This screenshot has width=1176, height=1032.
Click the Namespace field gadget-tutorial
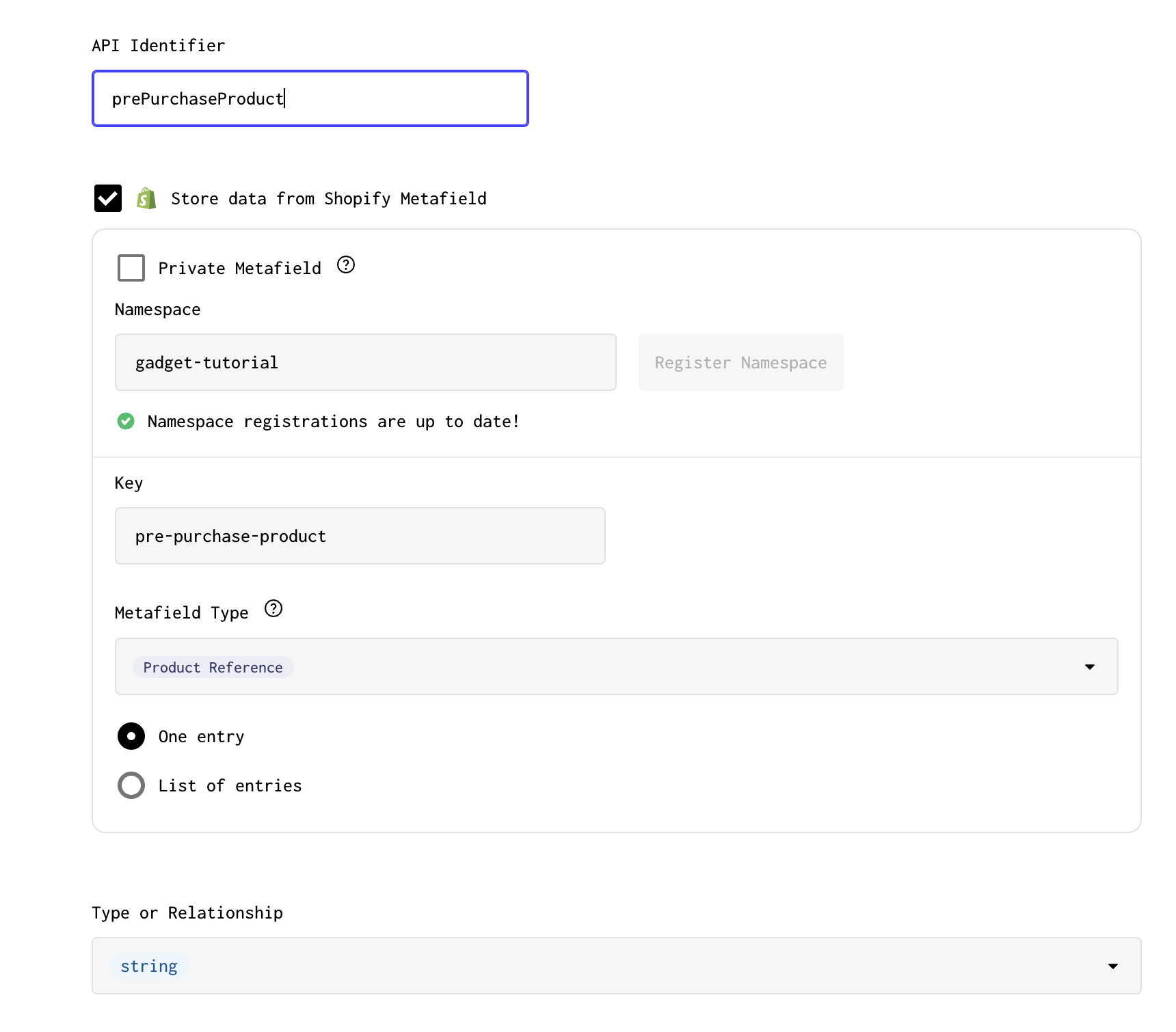(x=366, y=362)
